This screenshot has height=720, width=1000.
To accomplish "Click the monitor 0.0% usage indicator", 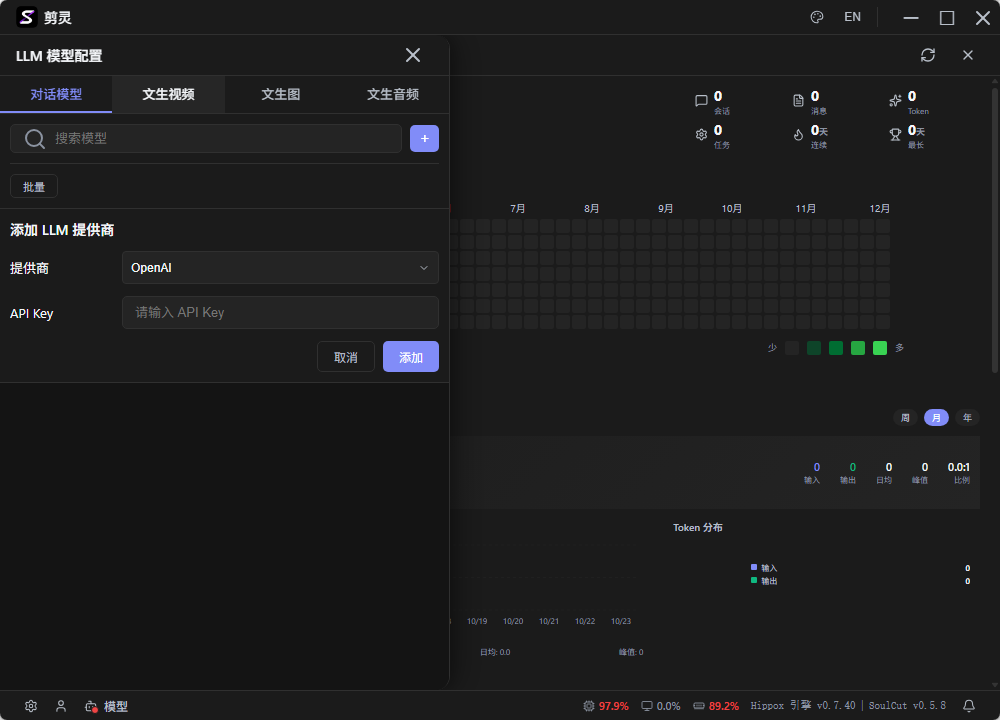I will tap(661, 706).
